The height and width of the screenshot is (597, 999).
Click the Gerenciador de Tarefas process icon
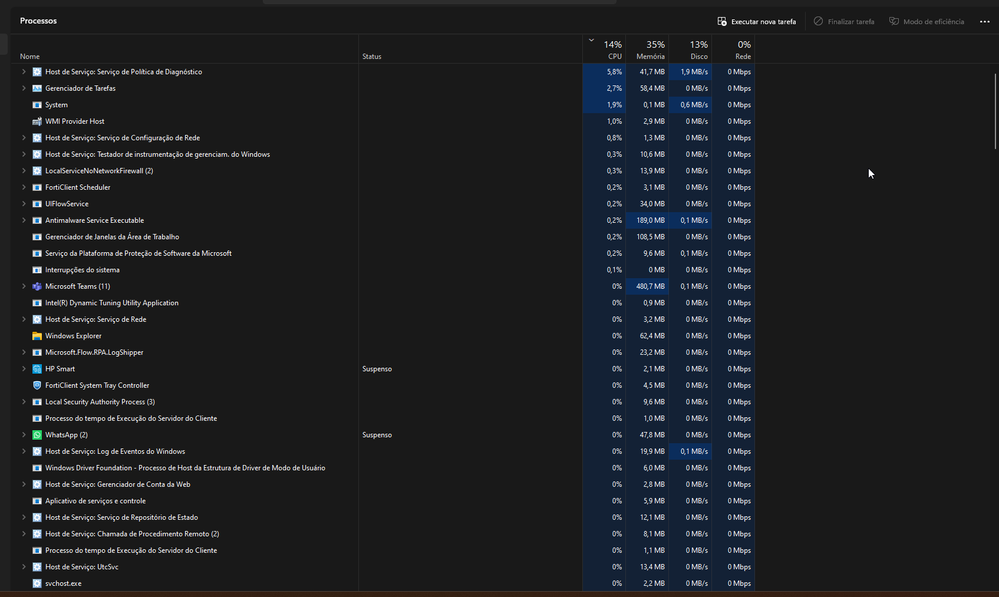pos(37,89)
